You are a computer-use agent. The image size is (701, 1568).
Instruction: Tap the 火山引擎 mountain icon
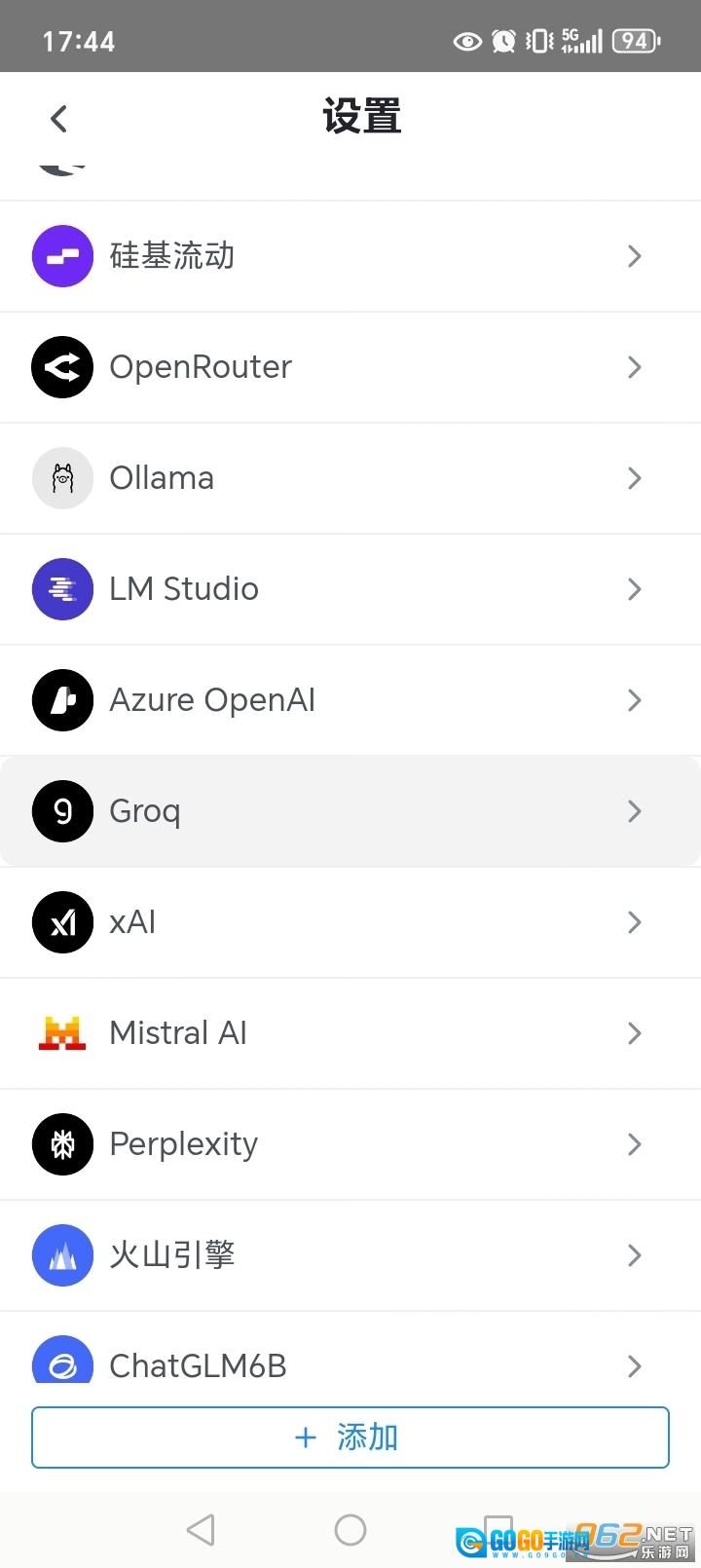pyautogui.click(x=62, y=1255)
